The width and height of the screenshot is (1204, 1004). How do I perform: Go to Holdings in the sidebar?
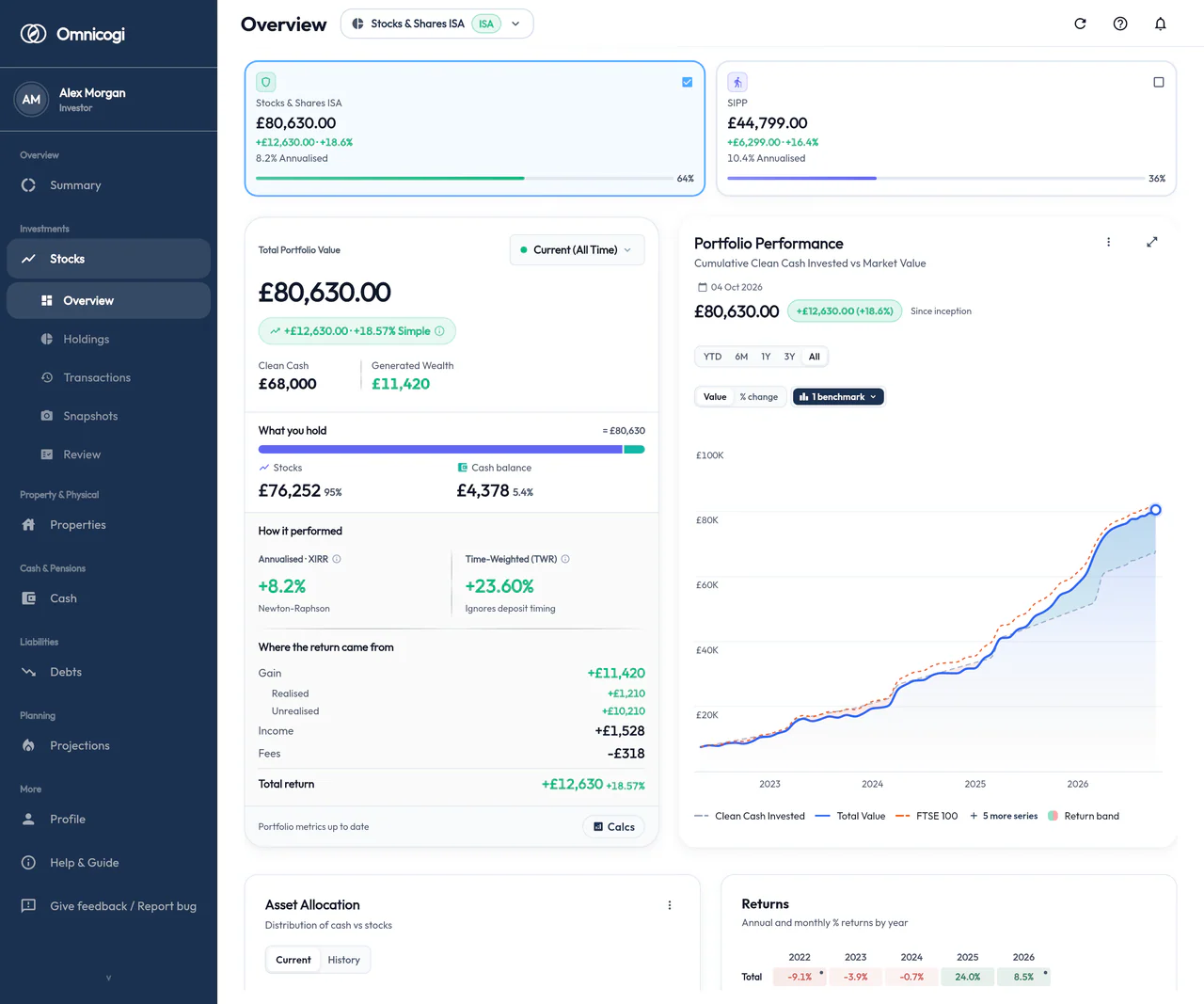(x=108, y=339)
